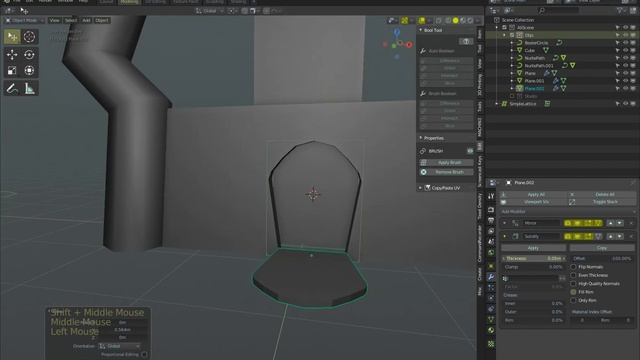The image size is (640, 360).
Task: Select the Move tool
Action: [12, 54]
